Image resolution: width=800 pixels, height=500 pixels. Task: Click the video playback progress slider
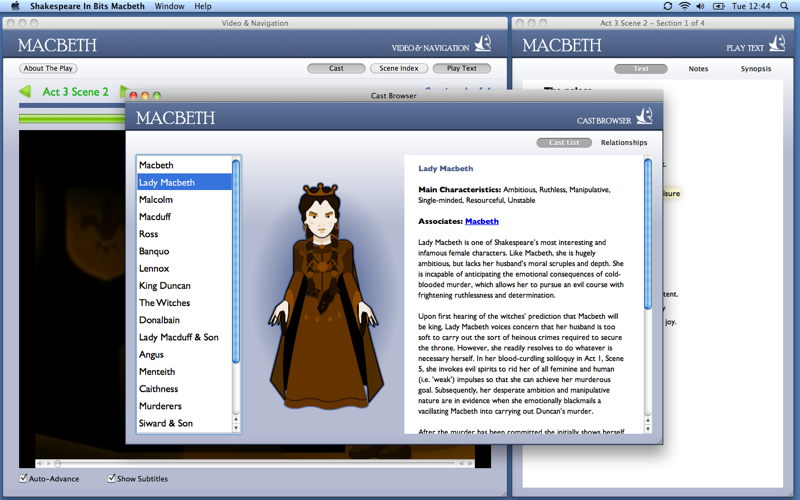click(x=255, y=463)
